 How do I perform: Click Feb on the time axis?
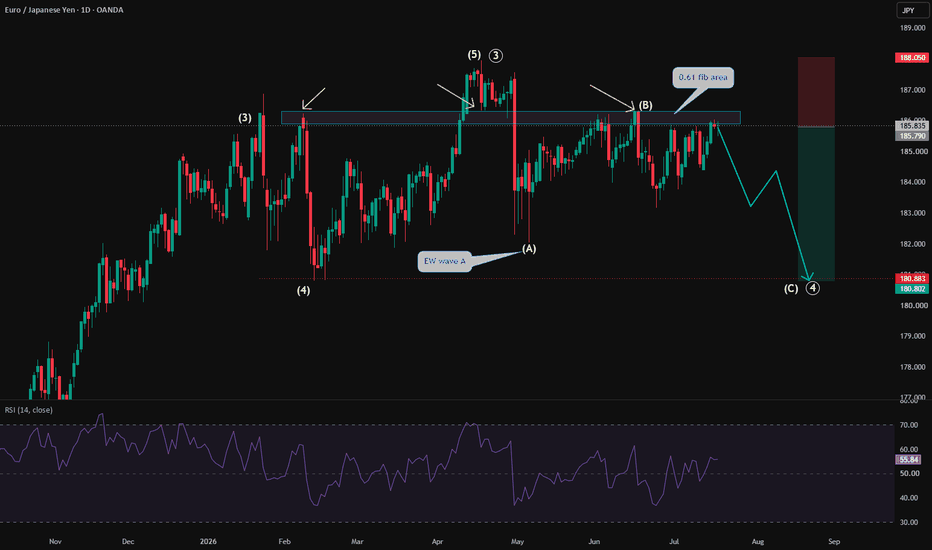pyautogui.click(x=284, y=542)
